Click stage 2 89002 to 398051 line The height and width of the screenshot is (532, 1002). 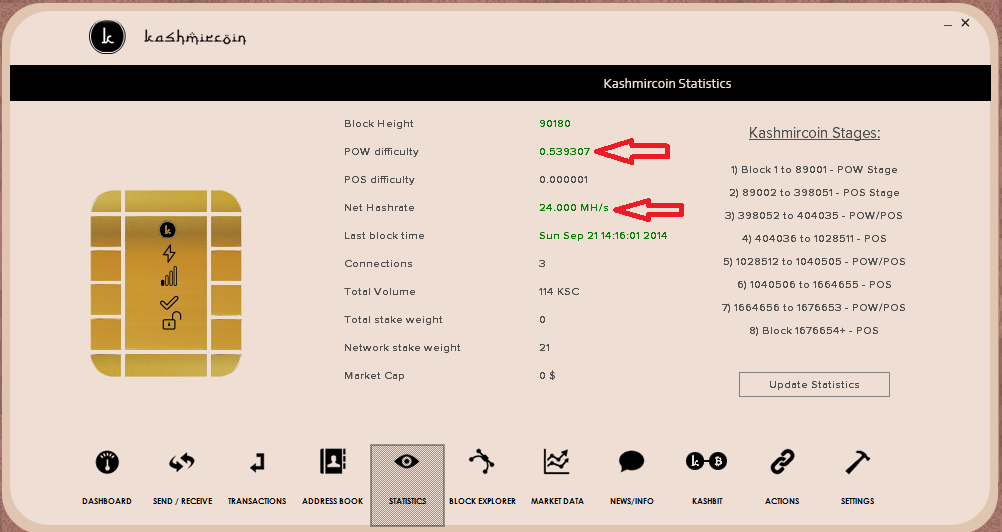coord(814,193)
